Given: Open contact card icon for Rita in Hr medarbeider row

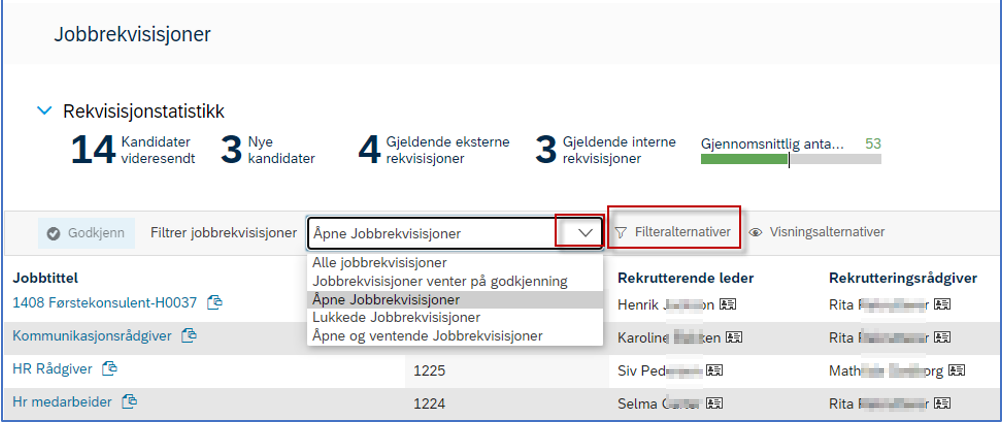Looking at the screenshot, I should click(x=943, y=403).
